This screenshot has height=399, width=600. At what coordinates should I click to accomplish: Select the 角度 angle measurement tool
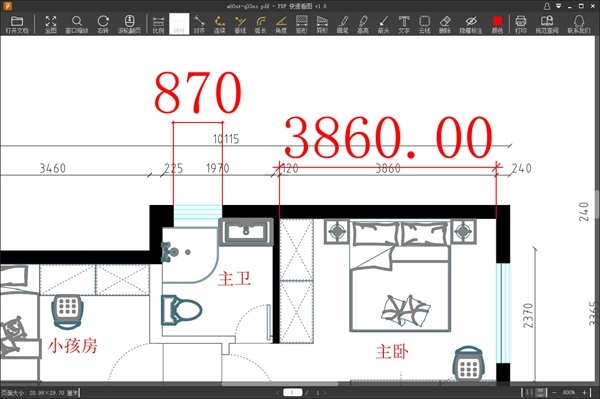coord(281,24)
